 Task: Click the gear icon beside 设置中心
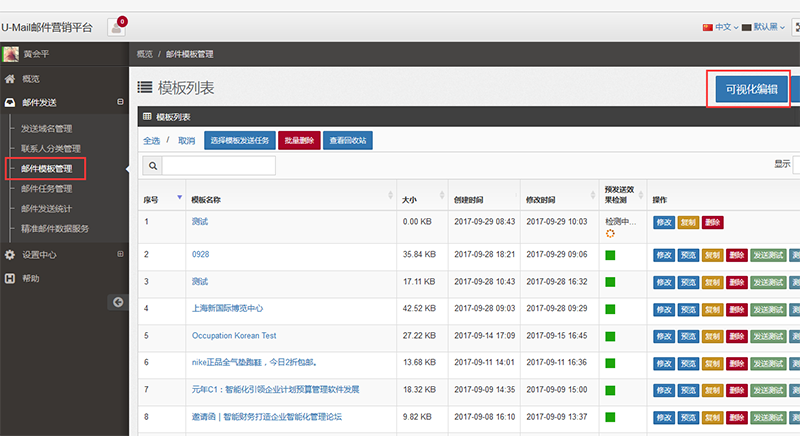point(10,254)
